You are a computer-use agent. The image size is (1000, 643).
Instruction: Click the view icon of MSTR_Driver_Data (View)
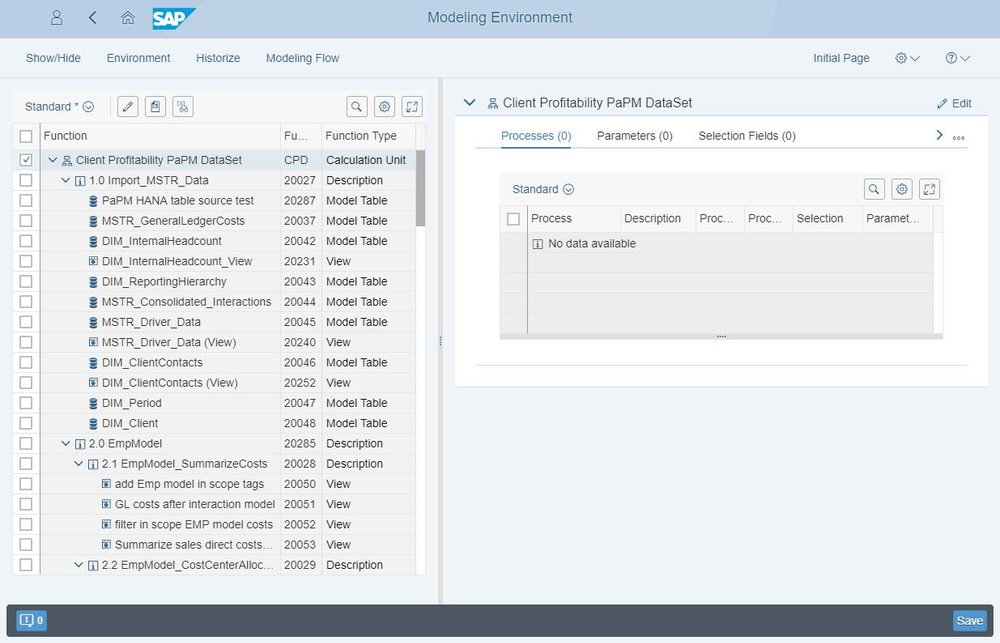point(93,343)
